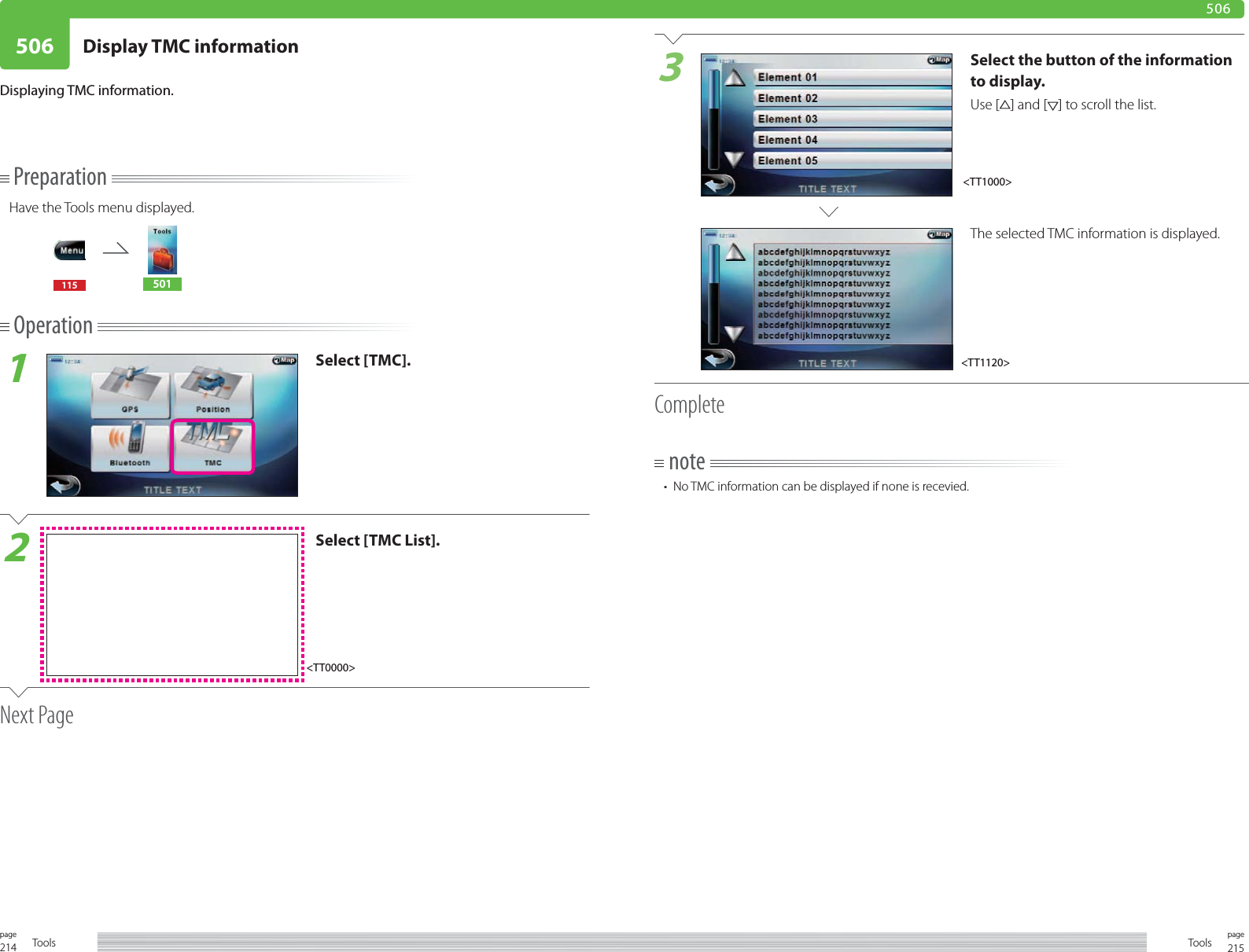Screen dimensions: 1249x952
Task: Tap the back arrow in element list screen
Action: pyautogui.click(x=719, y=186)
